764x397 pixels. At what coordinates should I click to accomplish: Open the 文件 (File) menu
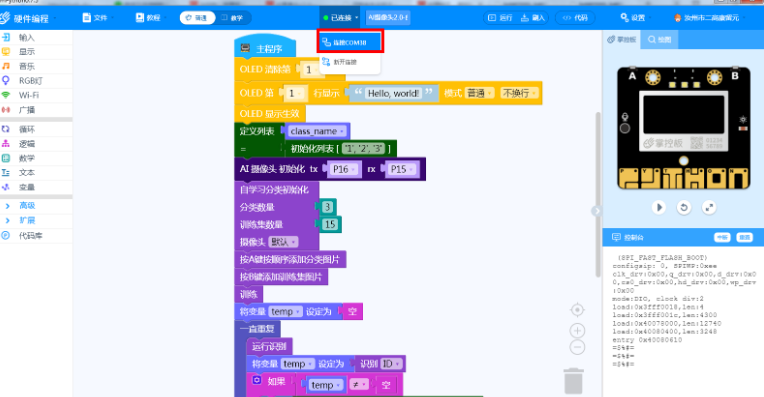click(98, 18)
